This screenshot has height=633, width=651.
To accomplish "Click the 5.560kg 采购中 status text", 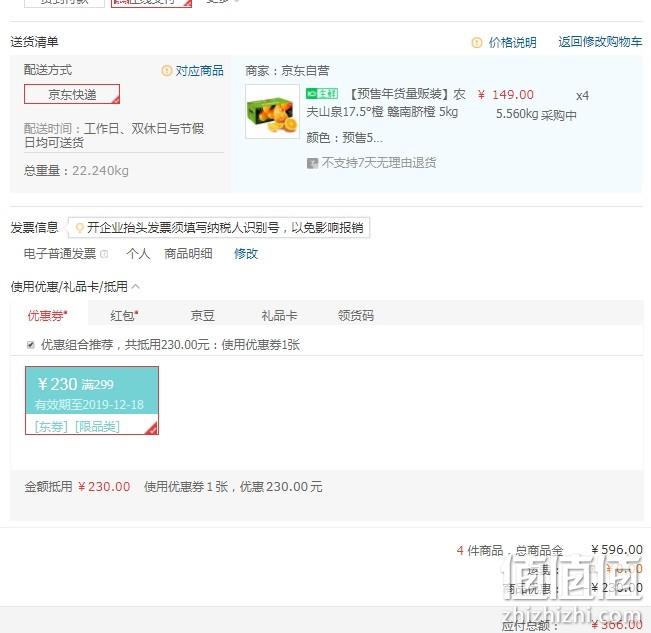I will pos(536,114).
